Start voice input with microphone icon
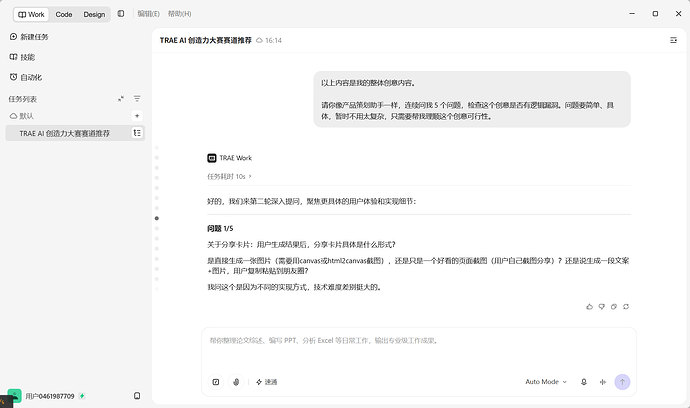Viewport: 690px width, 408px height. click(584, 382)
